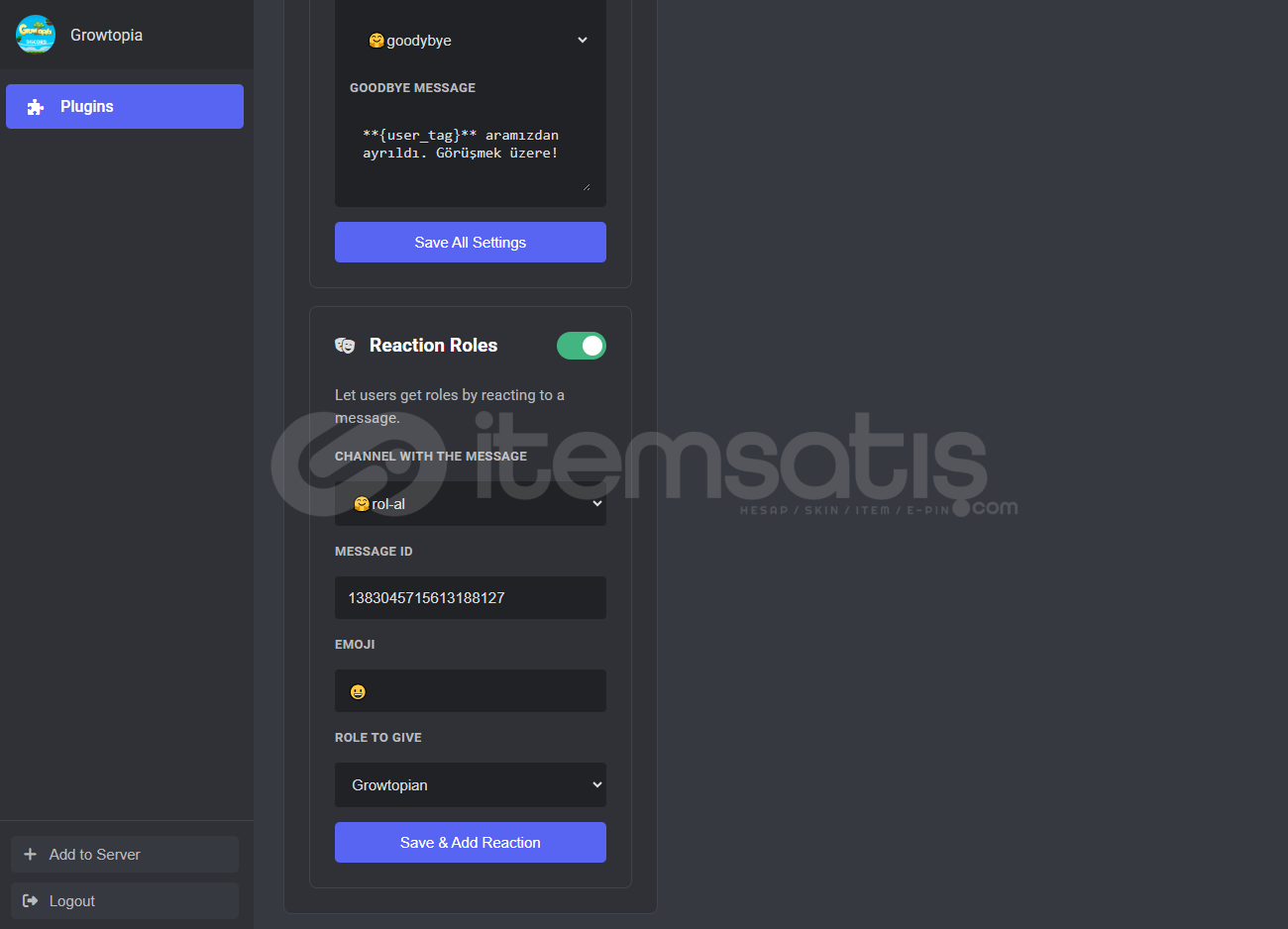Click the emoji icon in the goodybye channel selector
The image size is (1288, 929).
[376, 41]
